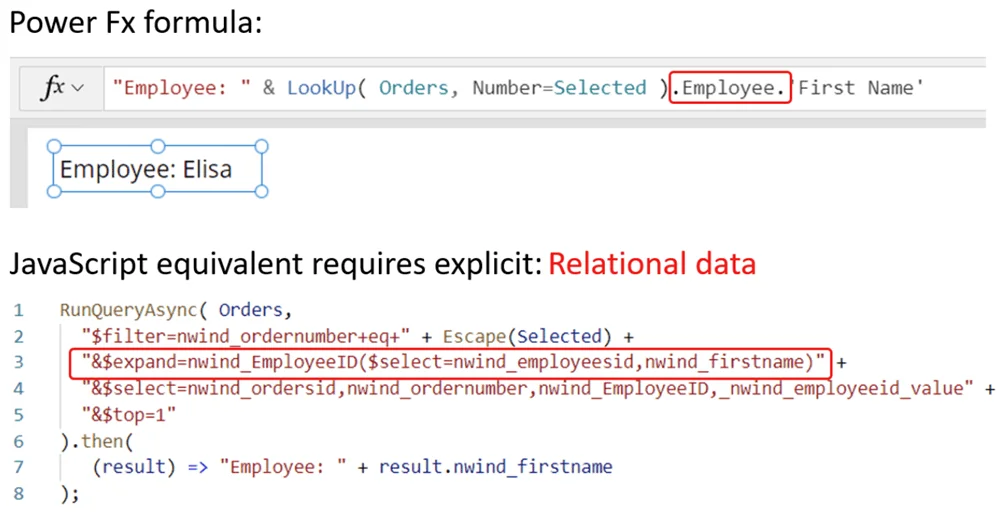Select the "Employee: Elisa" label control
Image resolution: width=999 pixels, height=524 pixels.
(x=147, y=169)
